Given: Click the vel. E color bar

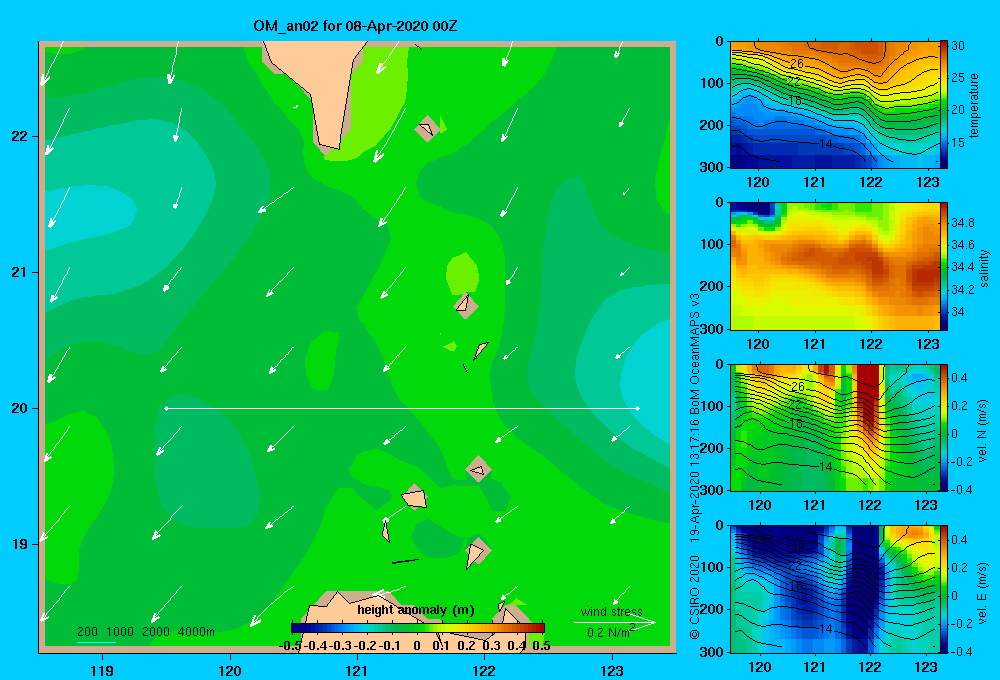Looking at the screenshot, I should (944, 589).
